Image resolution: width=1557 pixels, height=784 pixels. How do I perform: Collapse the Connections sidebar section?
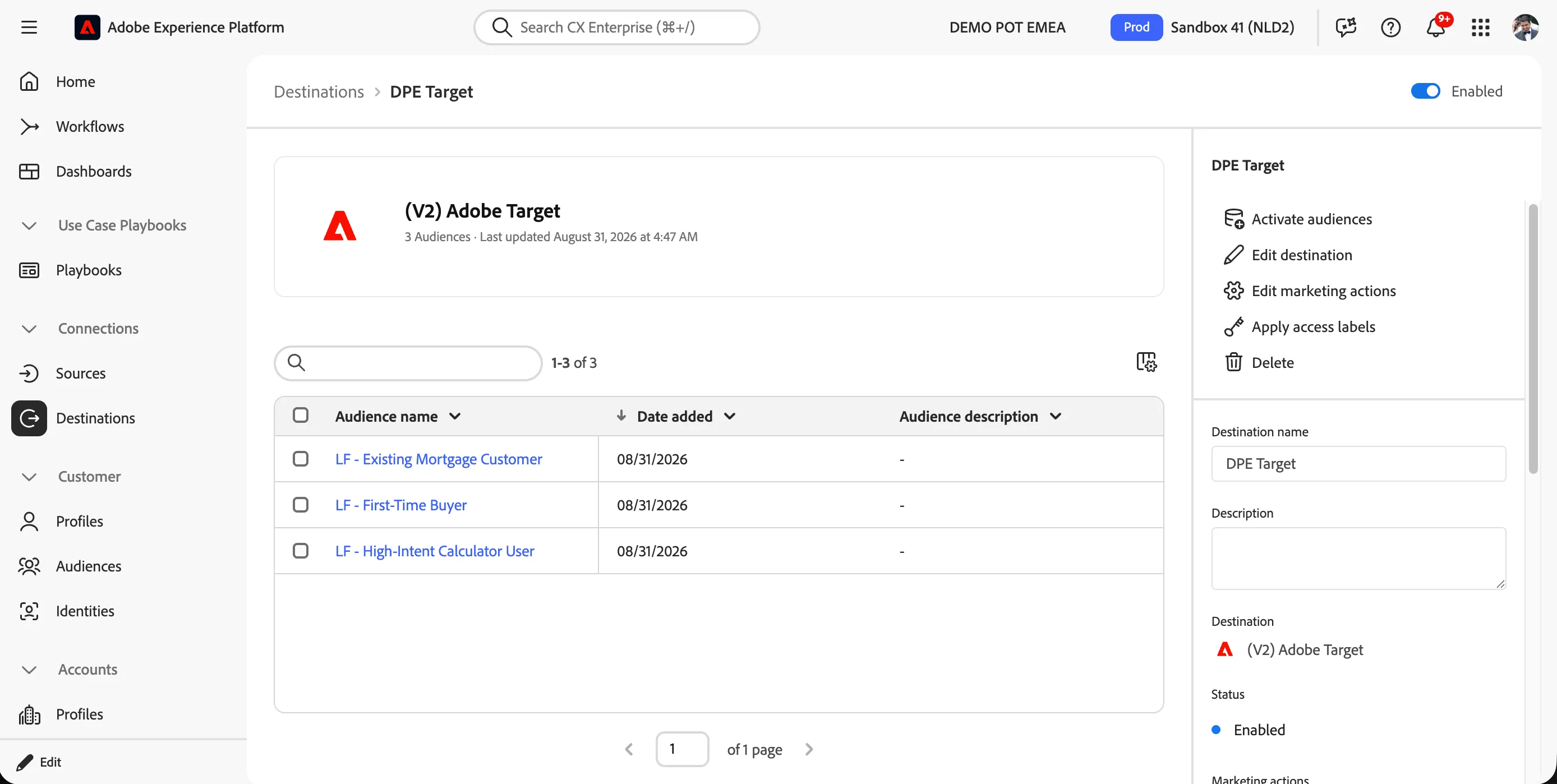(29, 329)
